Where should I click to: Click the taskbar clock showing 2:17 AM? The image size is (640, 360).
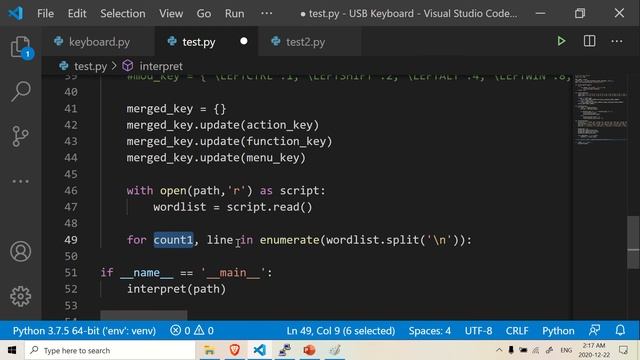pos(593,350)
